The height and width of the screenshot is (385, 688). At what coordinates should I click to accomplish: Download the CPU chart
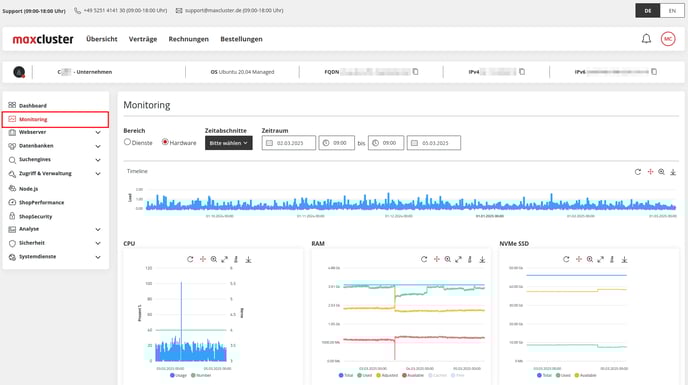pos(248,259)
